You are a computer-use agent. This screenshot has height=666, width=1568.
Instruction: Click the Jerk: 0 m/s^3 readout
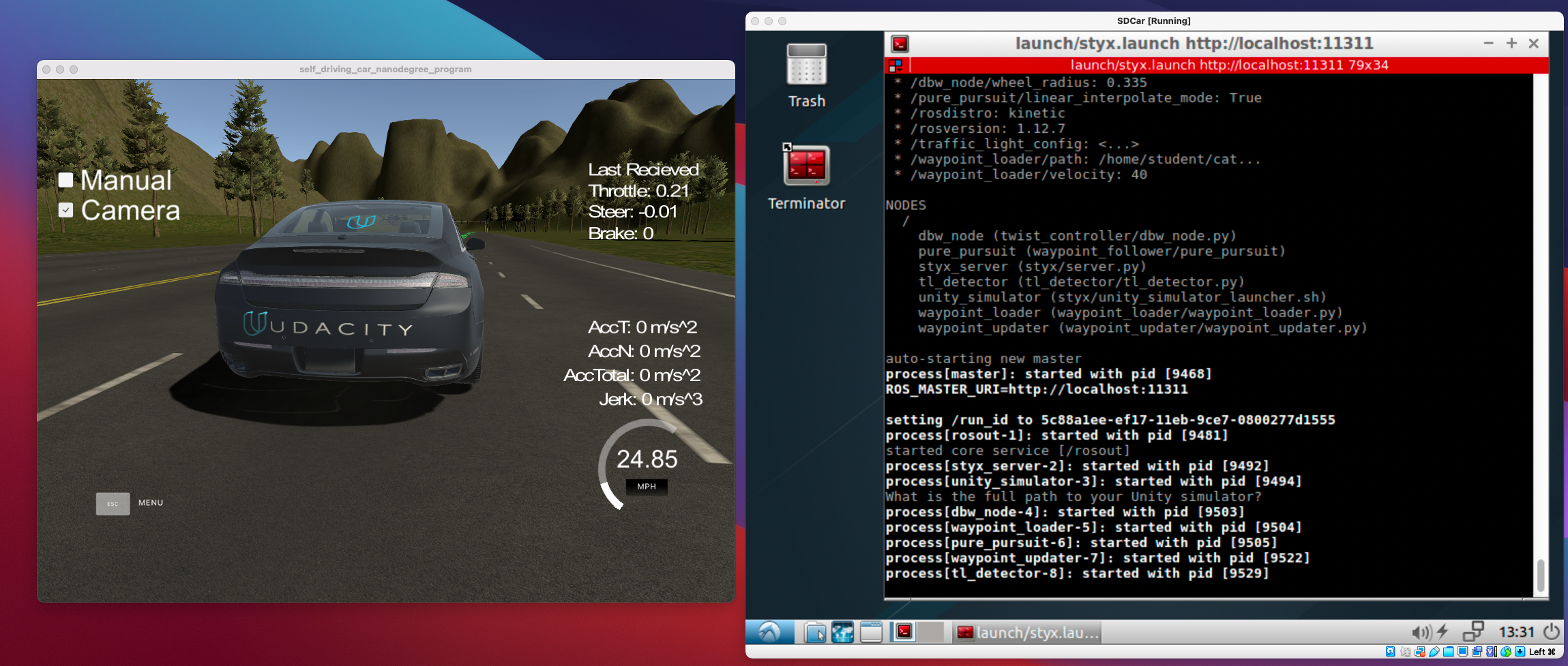pos(651,399)
